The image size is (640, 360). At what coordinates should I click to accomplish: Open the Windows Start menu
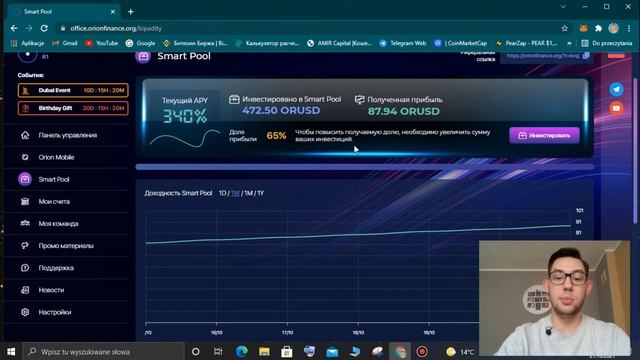[11, 351]
